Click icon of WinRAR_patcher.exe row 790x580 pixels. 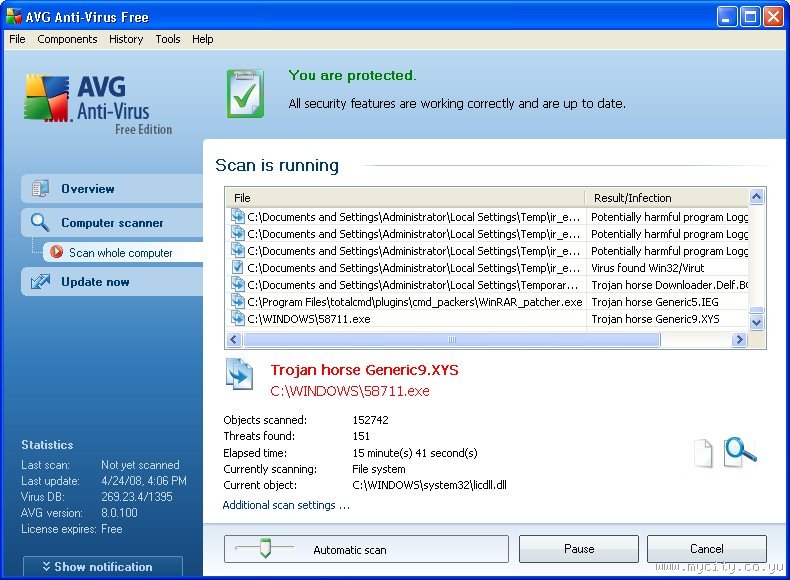pos(237,302)
